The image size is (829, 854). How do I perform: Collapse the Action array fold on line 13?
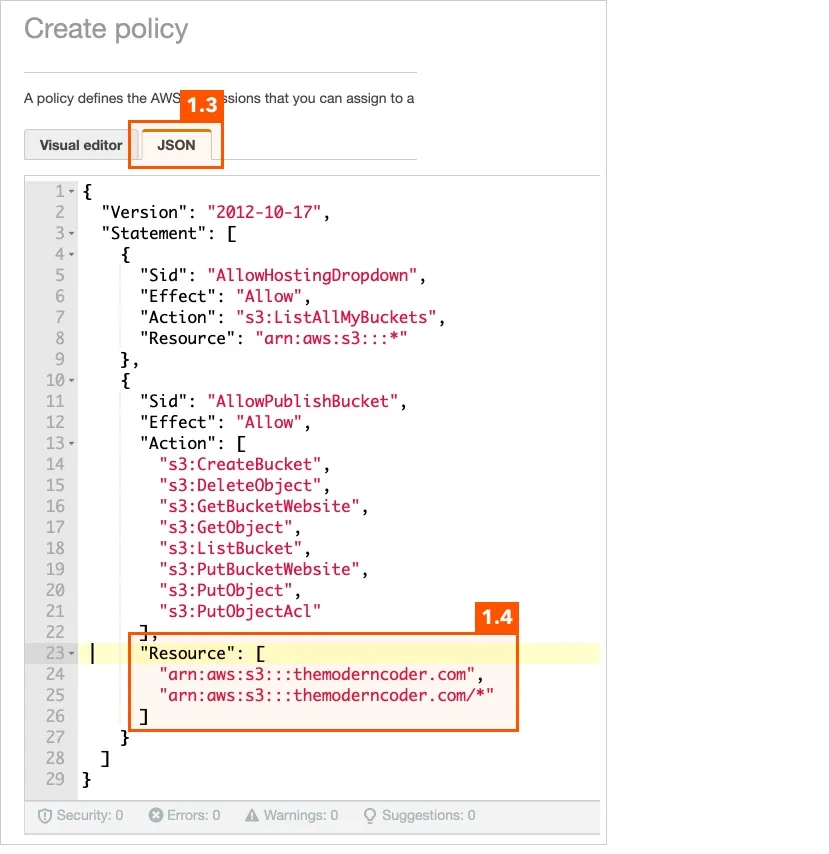click(x=71, y=443)
